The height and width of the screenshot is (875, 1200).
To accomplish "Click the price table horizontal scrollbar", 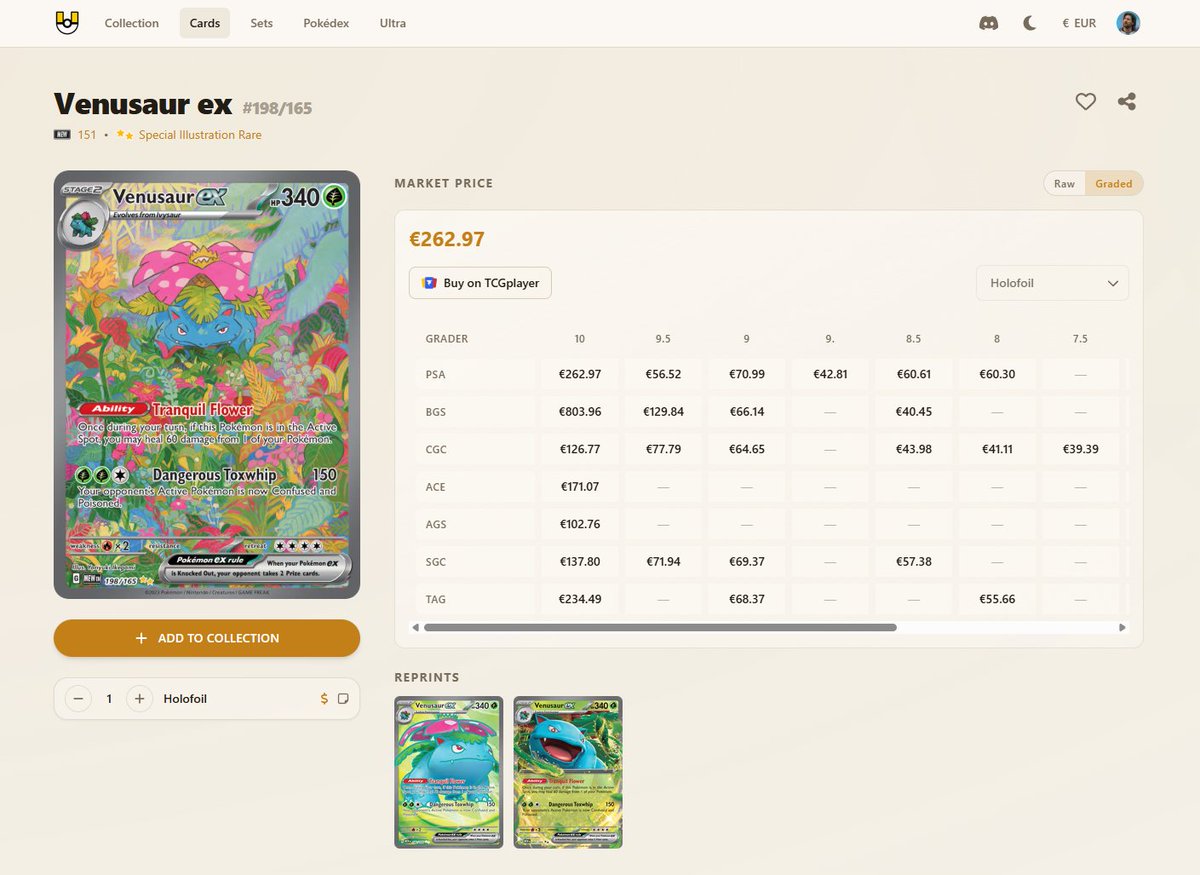I will 660,627.
